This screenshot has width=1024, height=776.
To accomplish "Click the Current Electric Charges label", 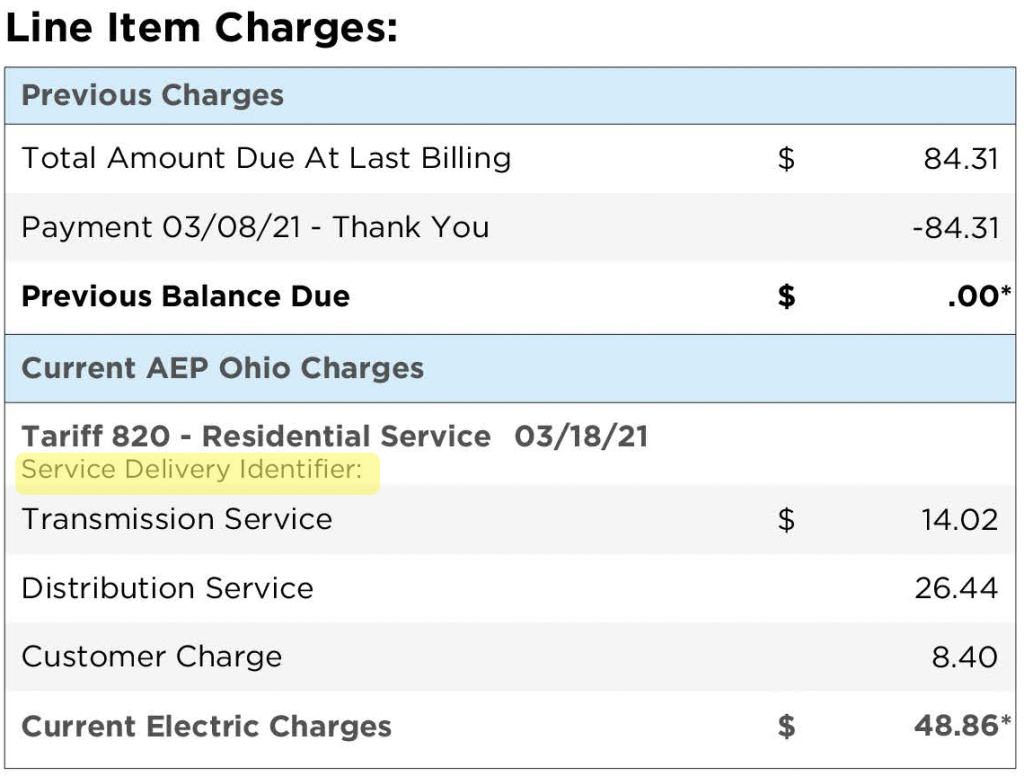I will click(206, 727).
